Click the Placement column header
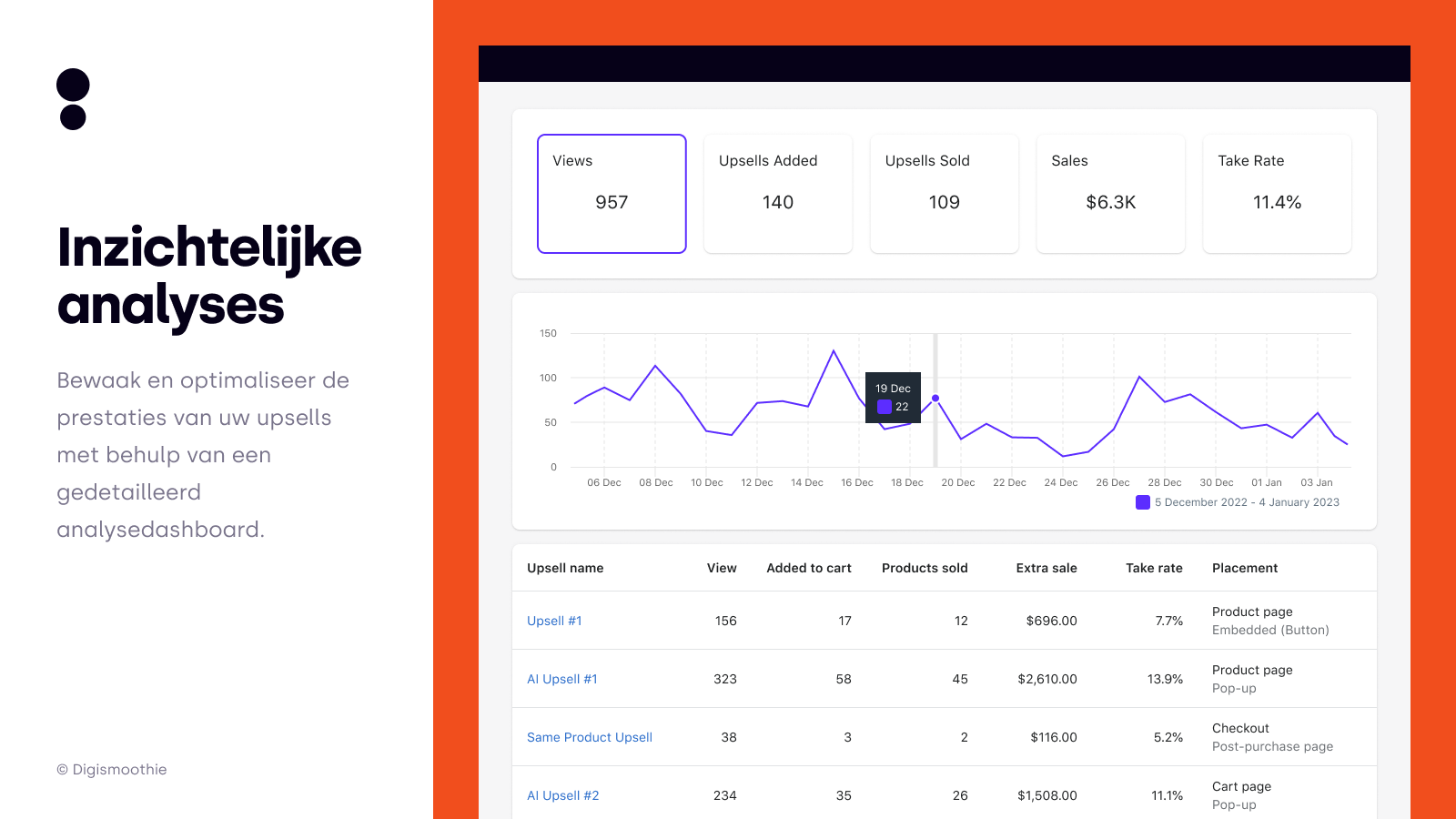 pos(1245,568)
